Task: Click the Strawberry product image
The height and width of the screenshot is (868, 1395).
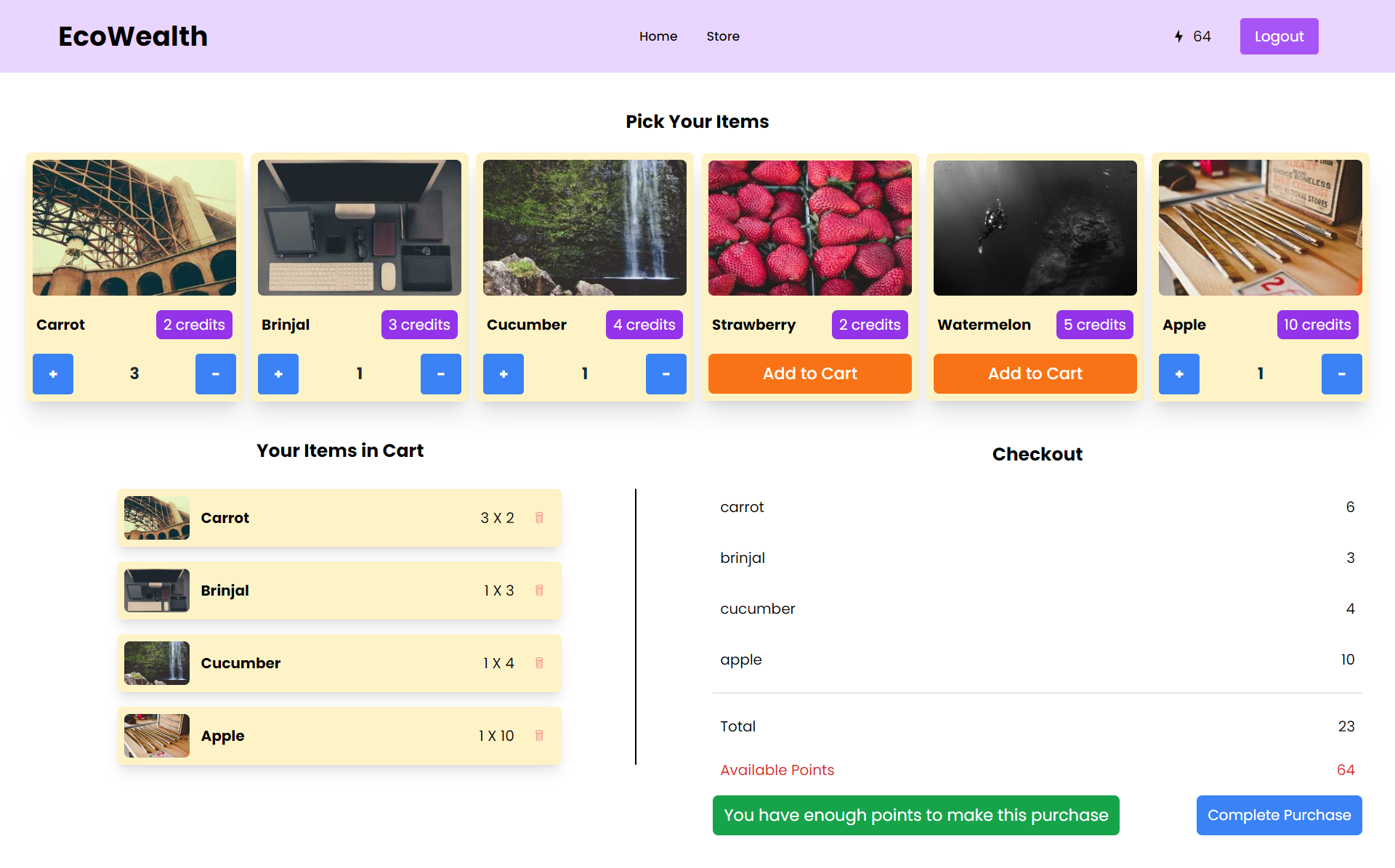Action: click(x=809, y=227)
